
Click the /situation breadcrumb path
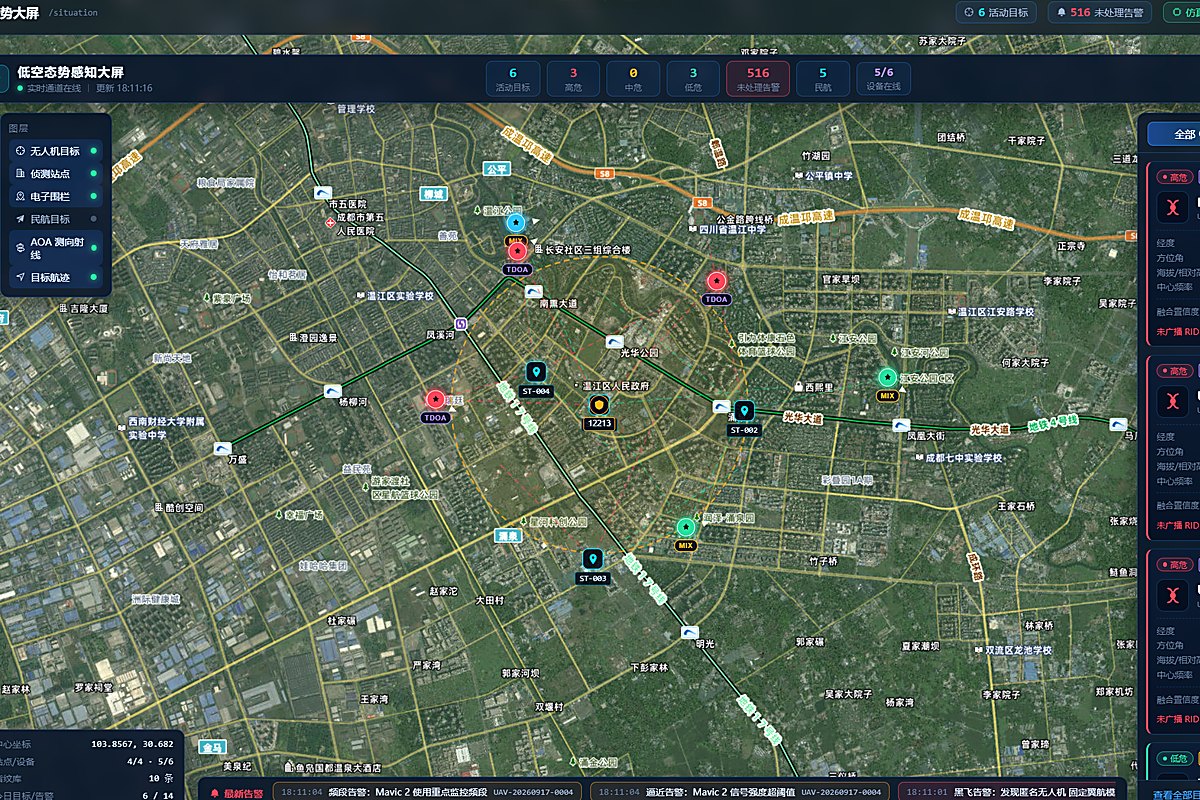tap(73, 12)
